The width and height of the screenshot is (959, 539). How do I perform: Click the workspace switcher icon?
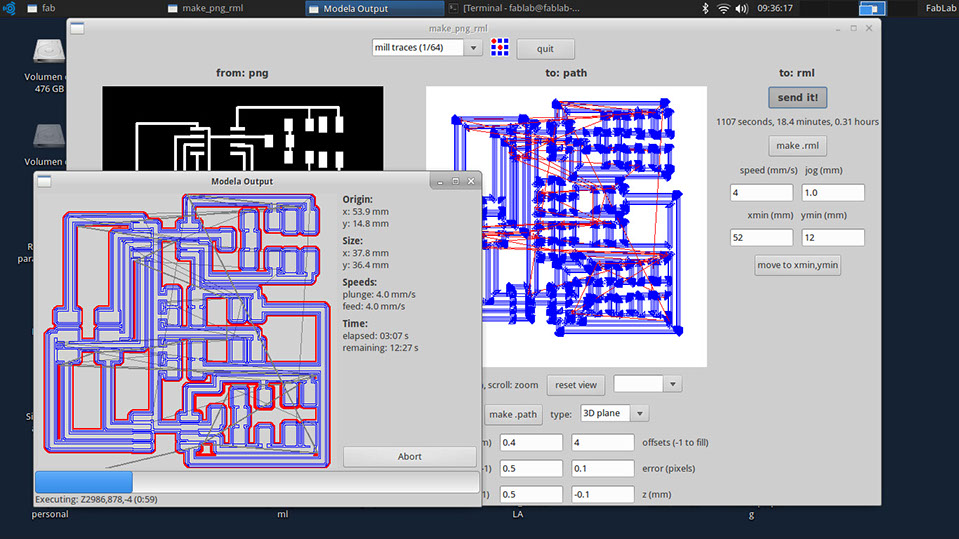[x=872, y=8]
